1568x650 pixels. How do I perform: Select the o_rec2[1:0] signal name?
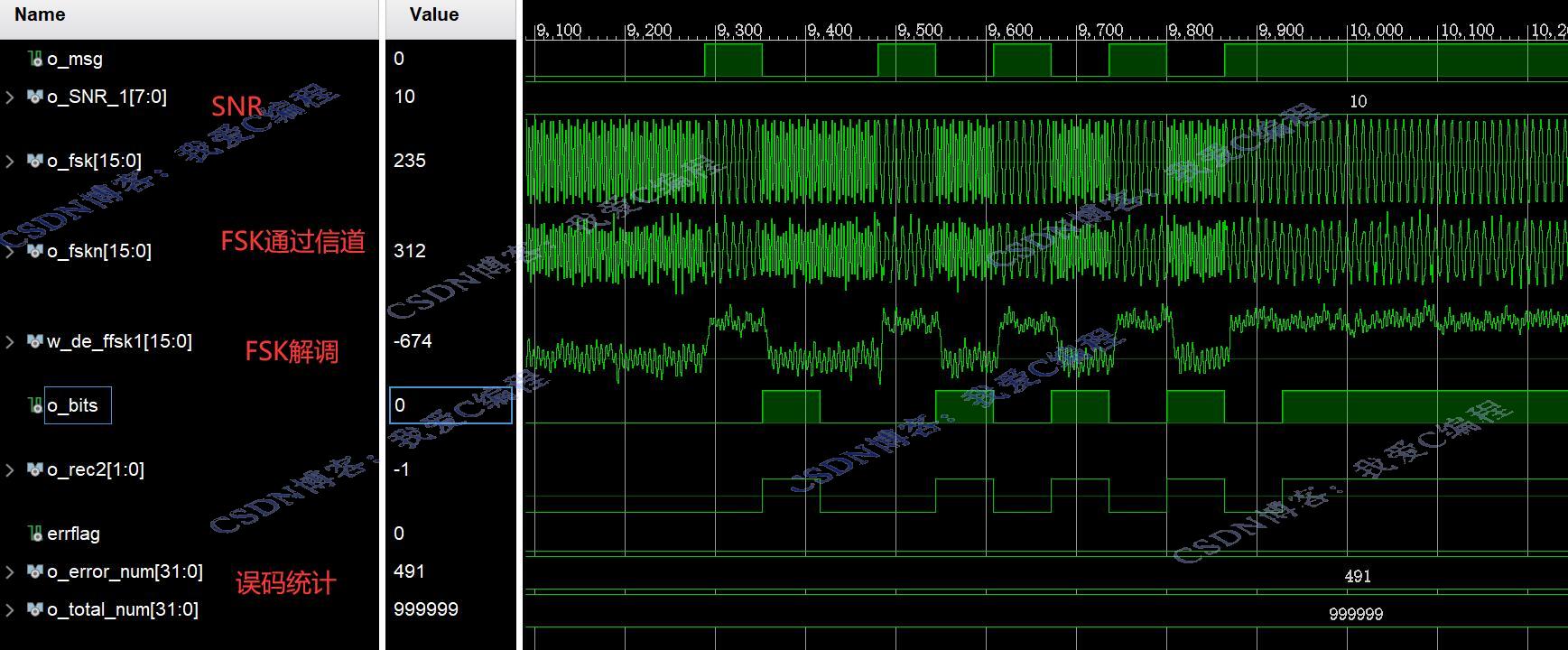[x=96, y=469]
